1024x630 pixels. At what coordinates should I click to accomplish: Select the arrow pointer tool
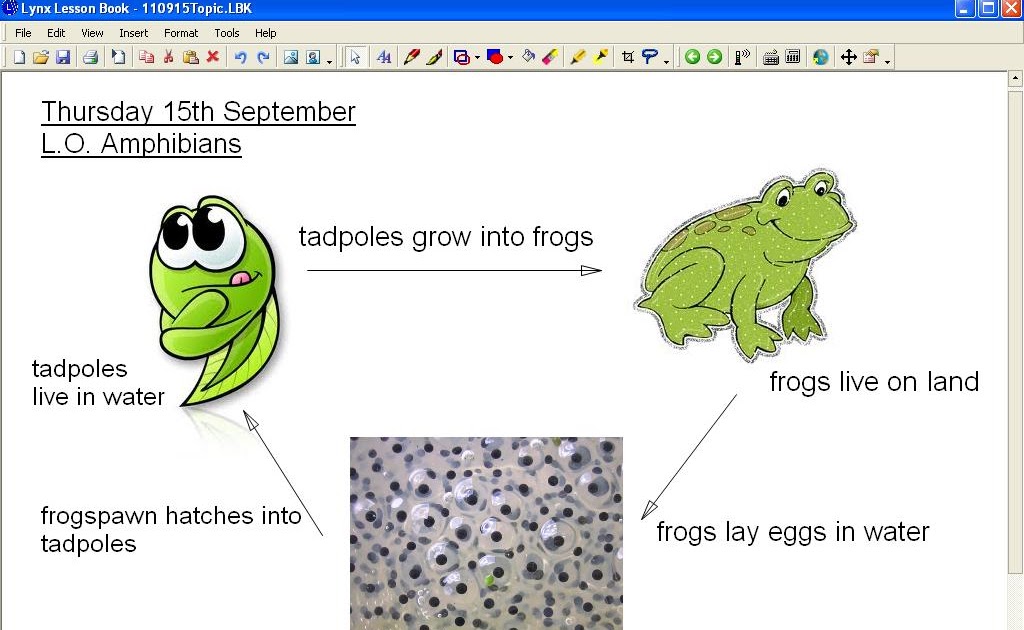(x=355, y=57)
